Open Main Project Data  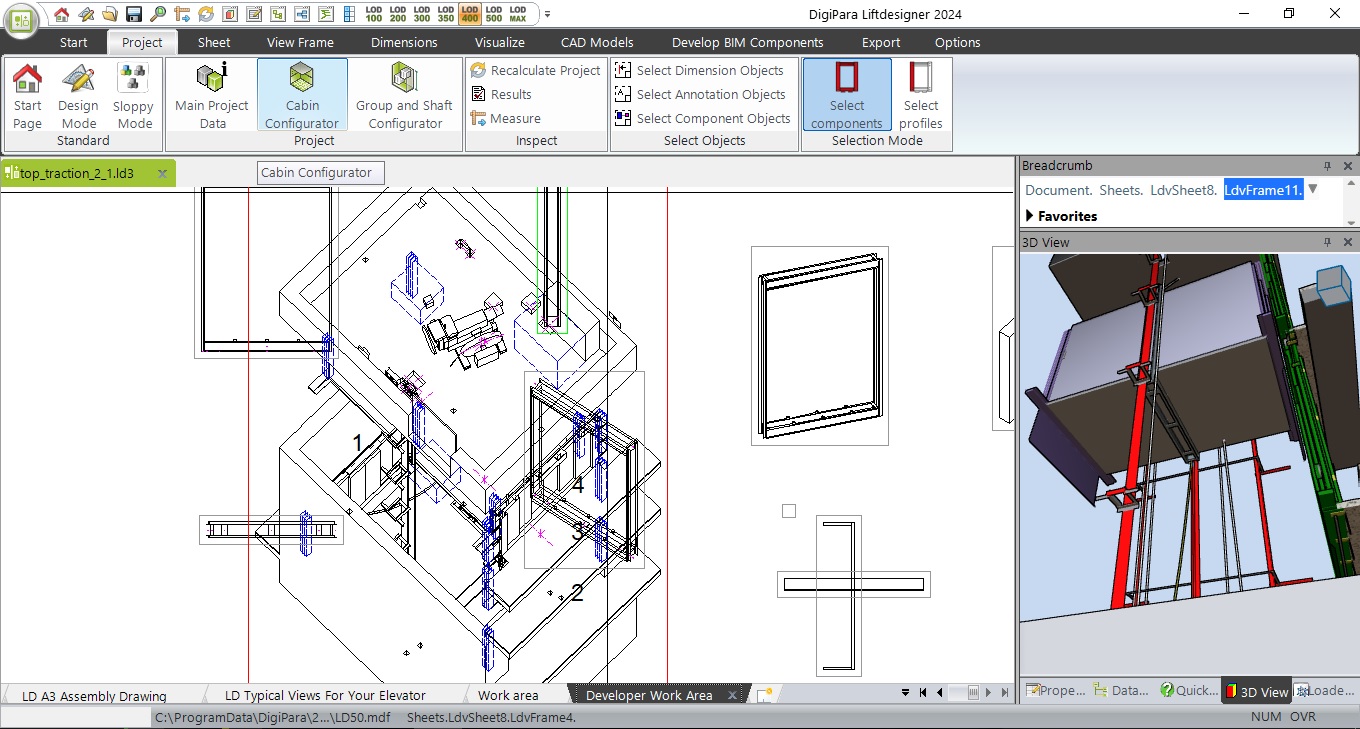211,95
